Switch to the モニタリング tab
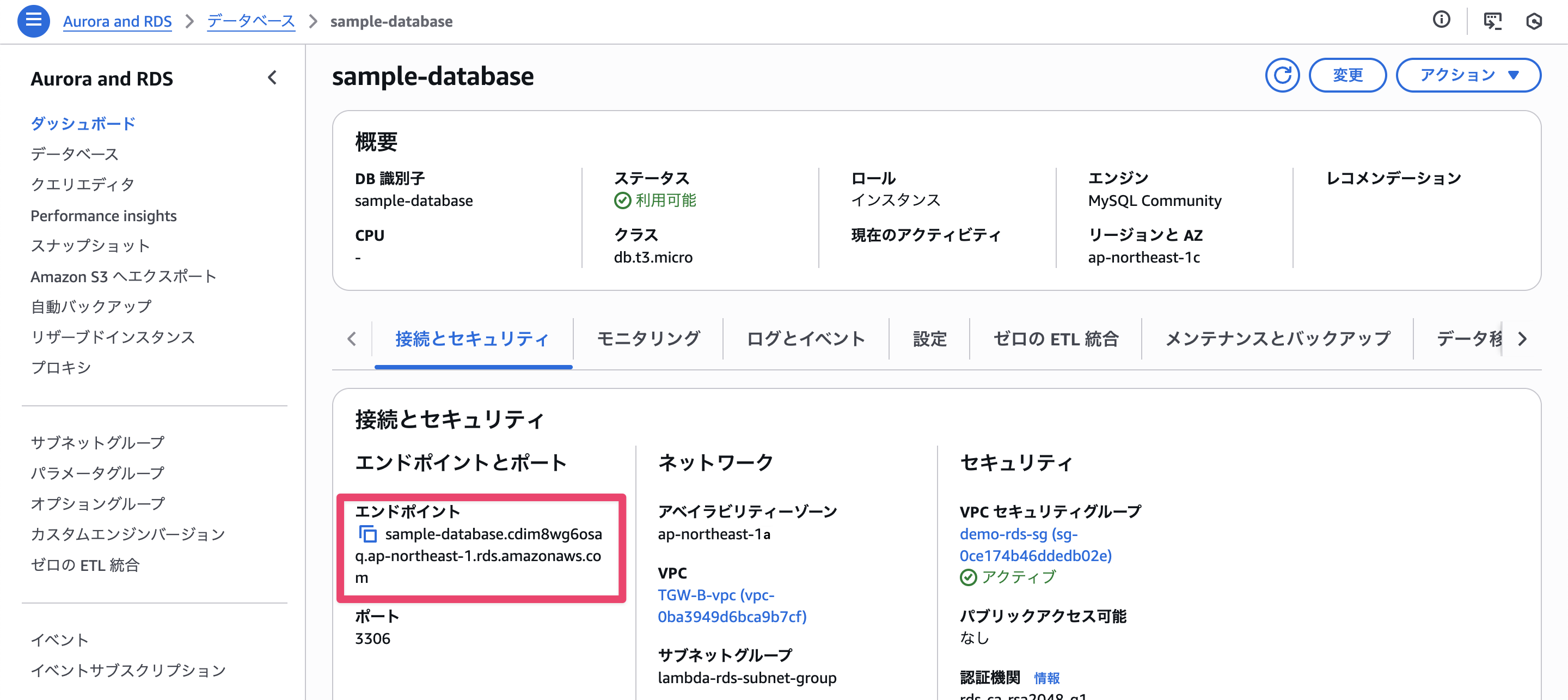The image size is (1568, 700). click(x=648, y=339)
